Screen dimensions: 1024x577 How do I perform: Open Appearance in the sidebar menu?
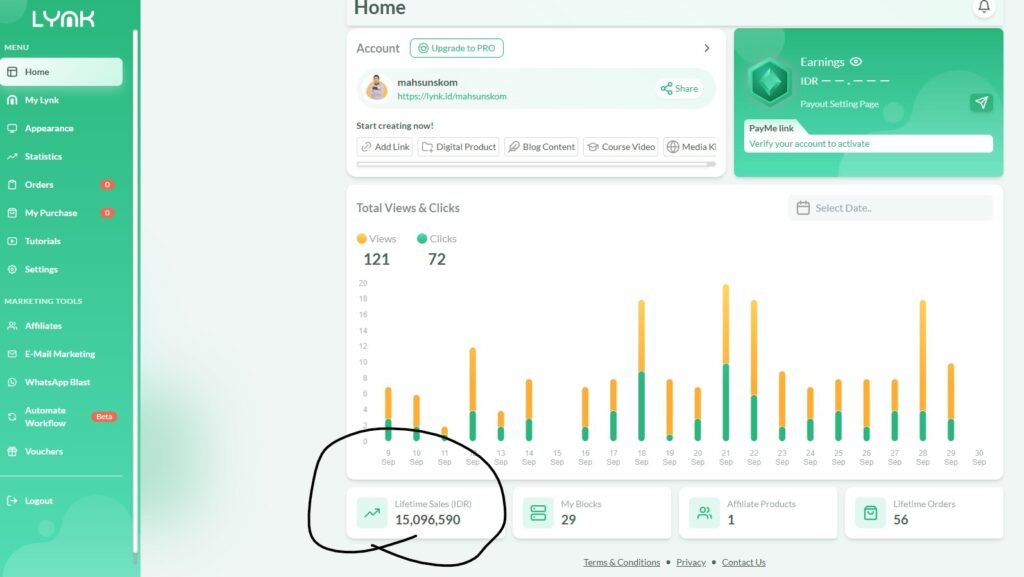point(48,129)
